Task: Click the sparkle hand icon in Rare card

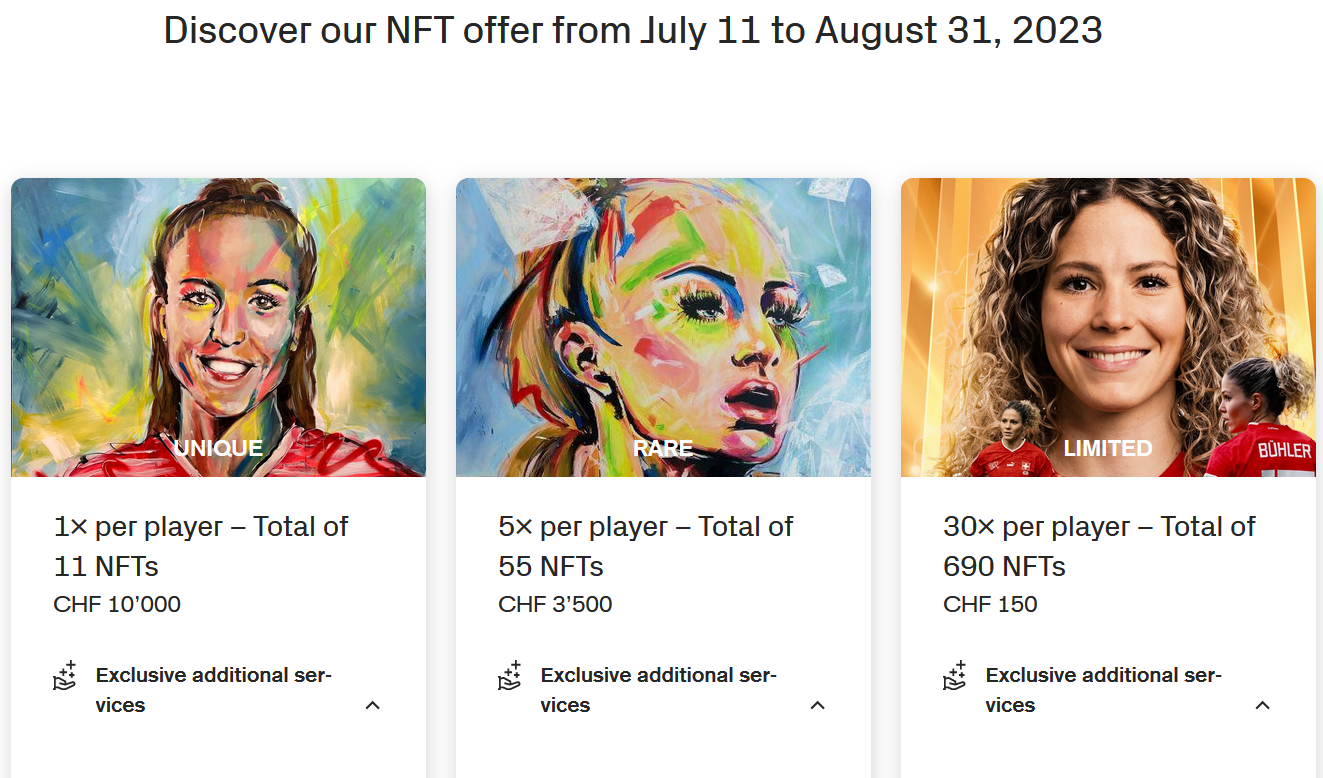Action: click(x=510, y=676)
